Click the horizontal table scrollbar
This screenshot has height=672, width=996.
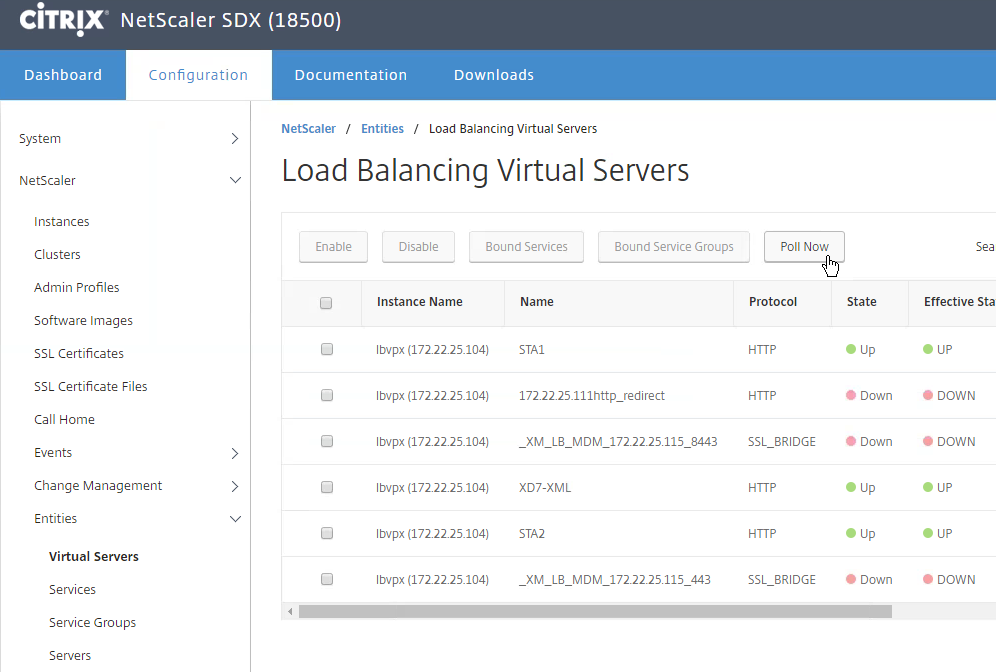point(594,611)
